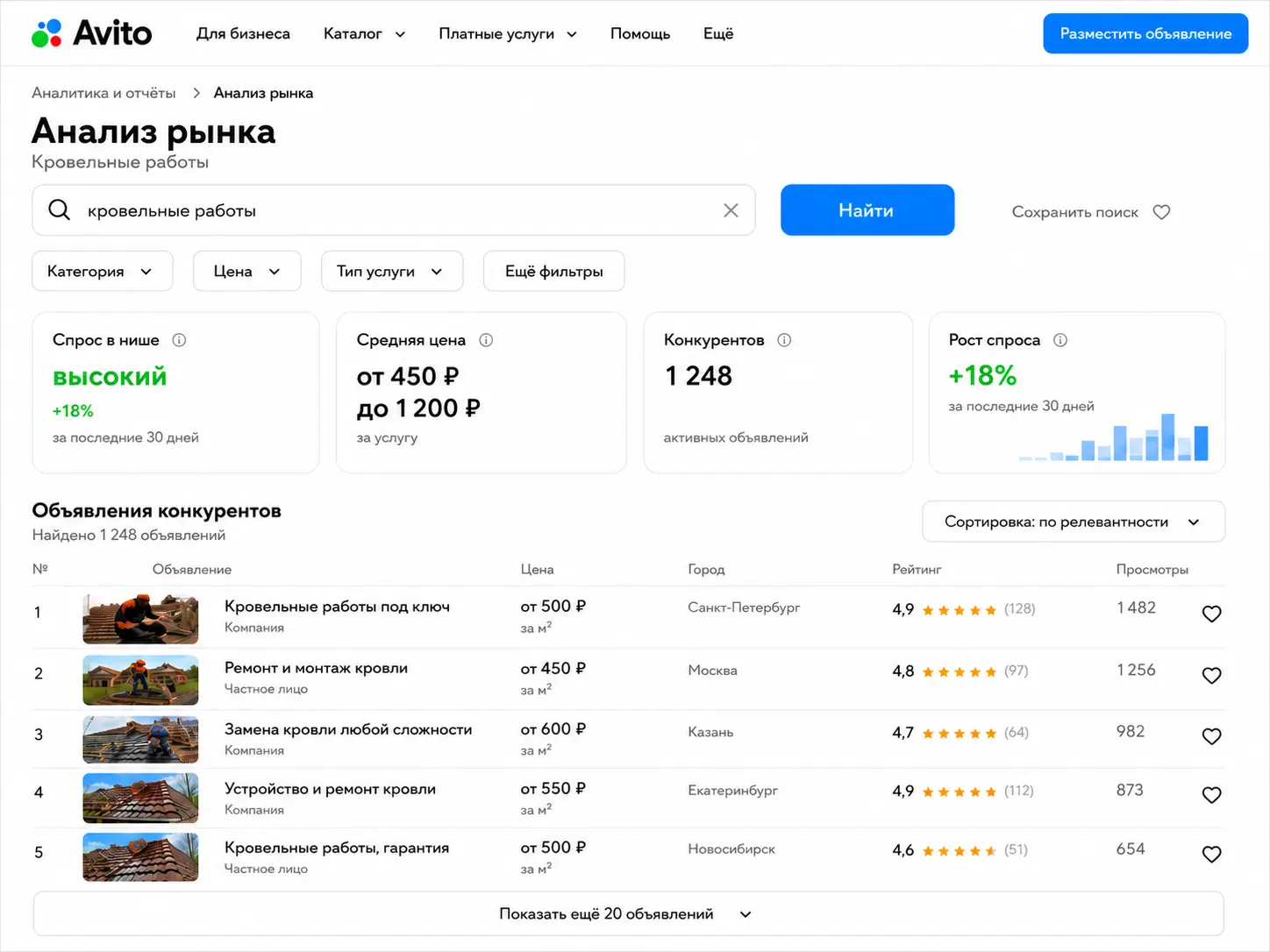The height and width of the screenshot is (952, 1270).
Task: Open the Ремонт и монтаж кровли listing title
Action: [x=316, y=668]
